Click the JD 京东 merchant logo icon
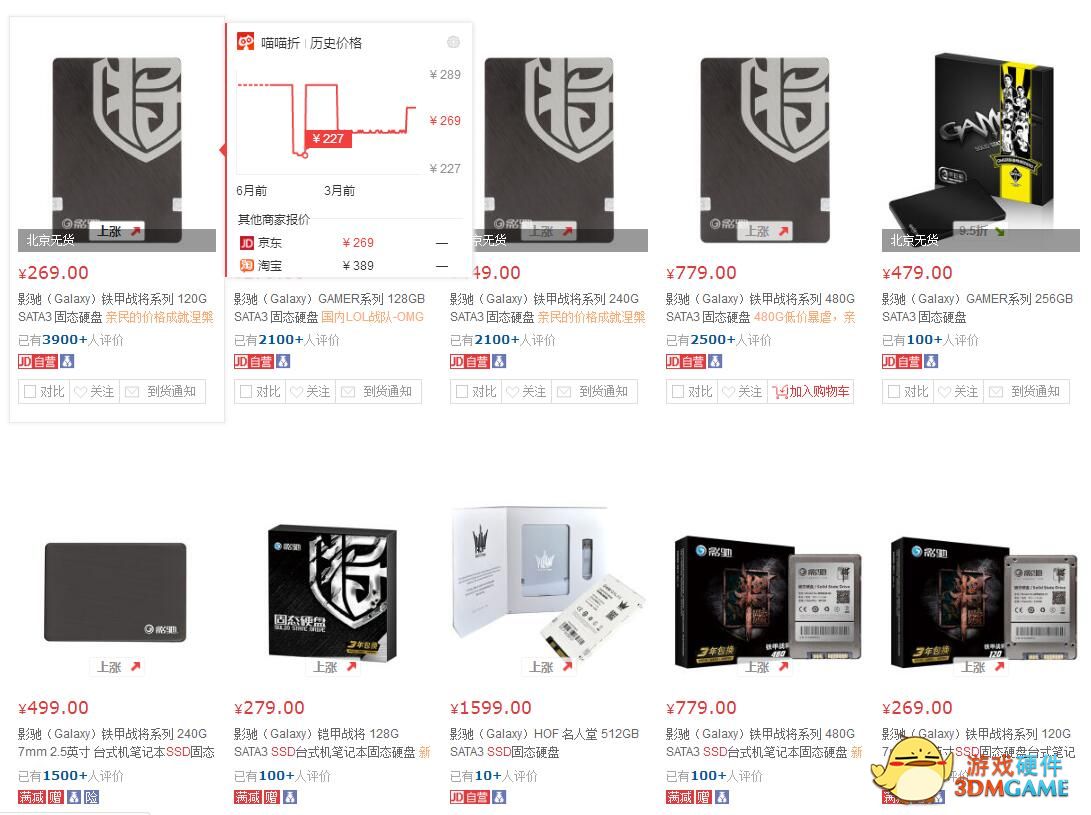The image size is (1091, 815). [x=246, y=243]
